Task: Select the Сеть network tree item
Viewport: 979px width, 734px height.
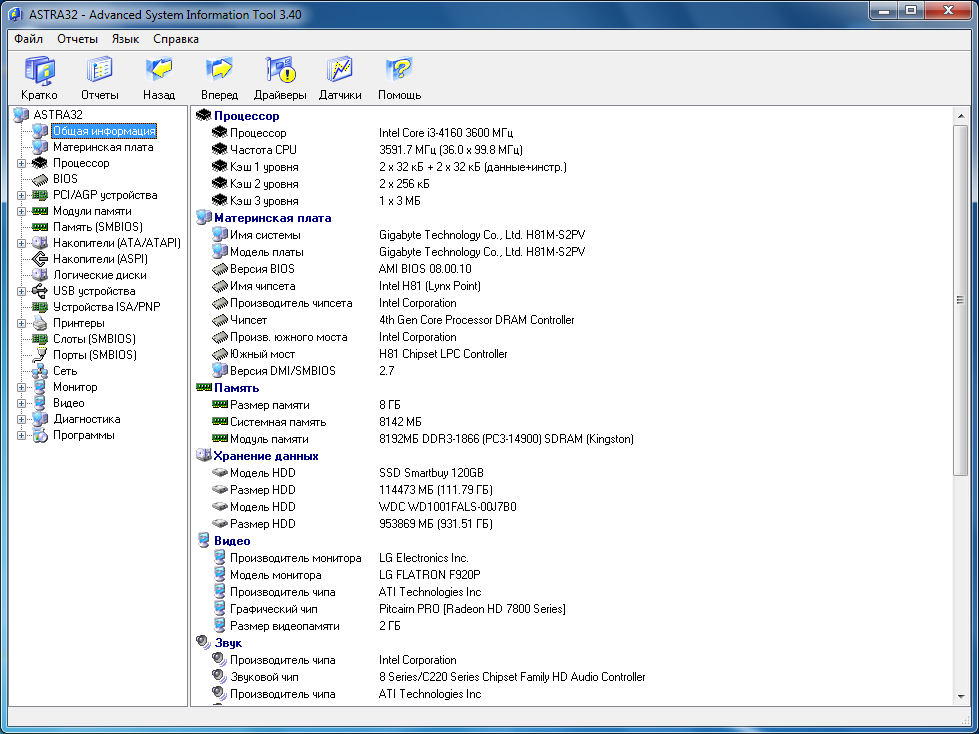Action: click(65, 371)
